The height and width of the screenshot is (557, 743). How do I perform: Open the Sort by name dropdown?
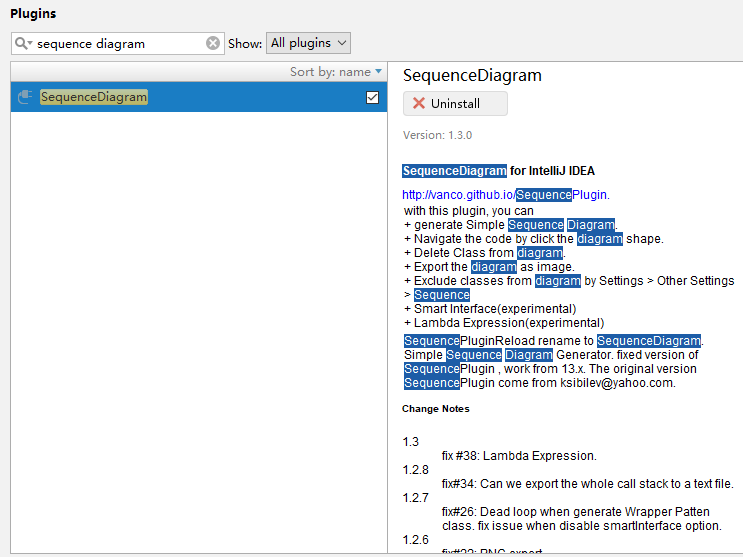coord(335,72)
